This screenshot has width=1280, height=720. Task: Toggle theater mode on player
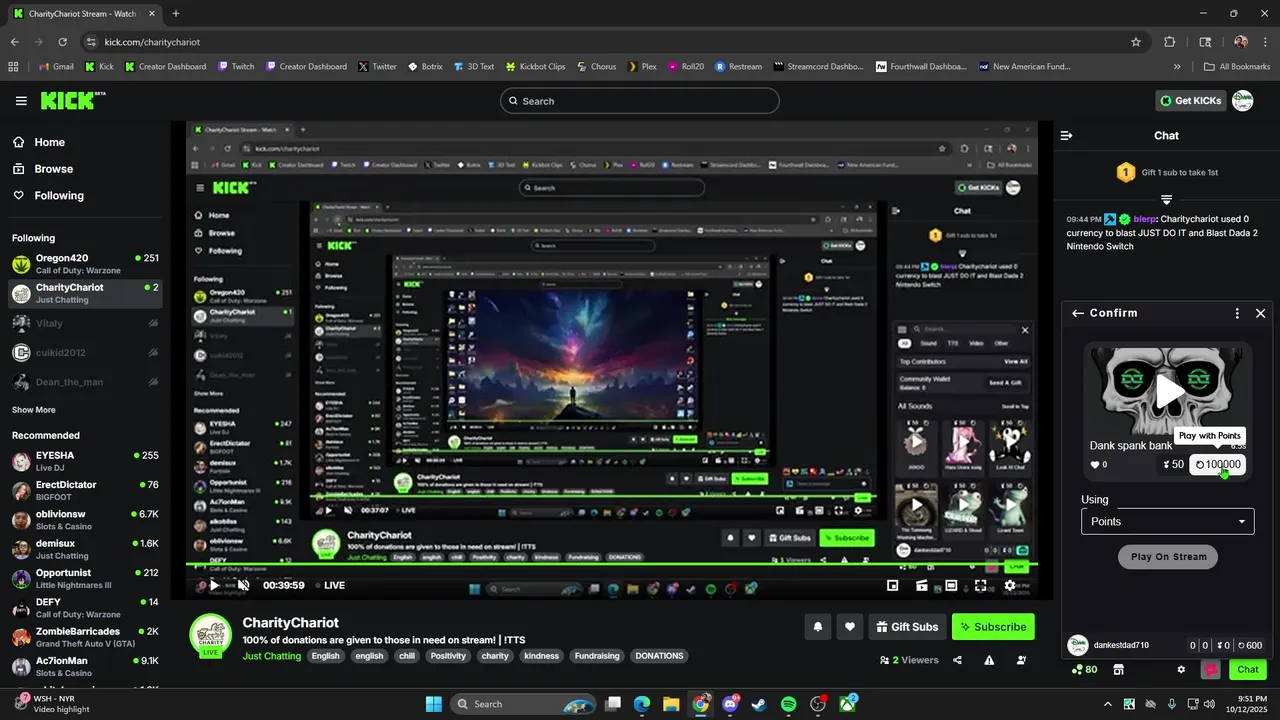(x=951, y=586)
